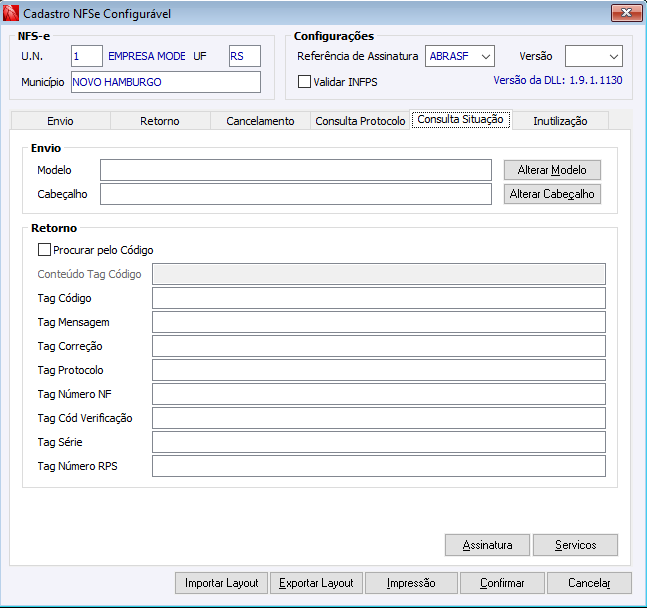Open the Retorno tab
647x608 pixels.
pyautogui.click(x=160, y=121)
